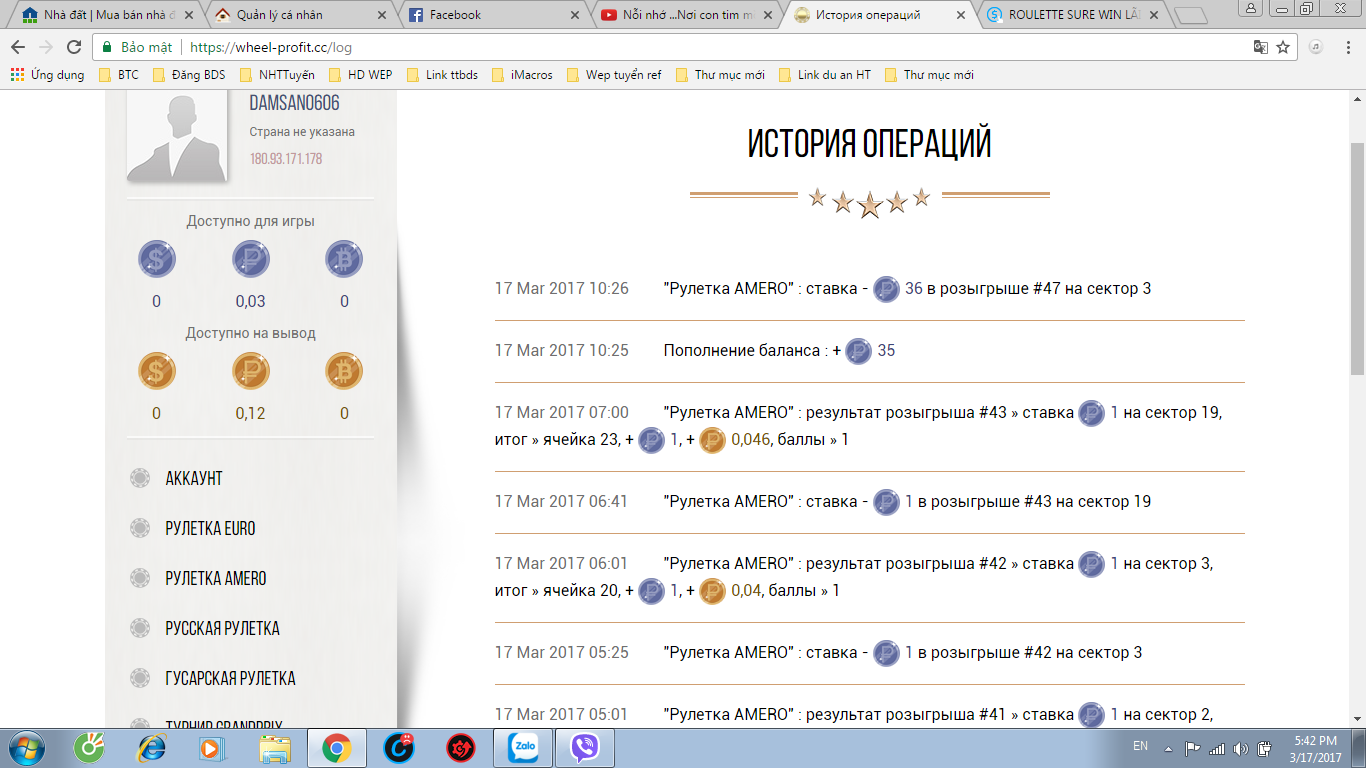The height and width of the screenshot is (768, 1366).
Task: Click the История операций heading
Action: [870, 144]
